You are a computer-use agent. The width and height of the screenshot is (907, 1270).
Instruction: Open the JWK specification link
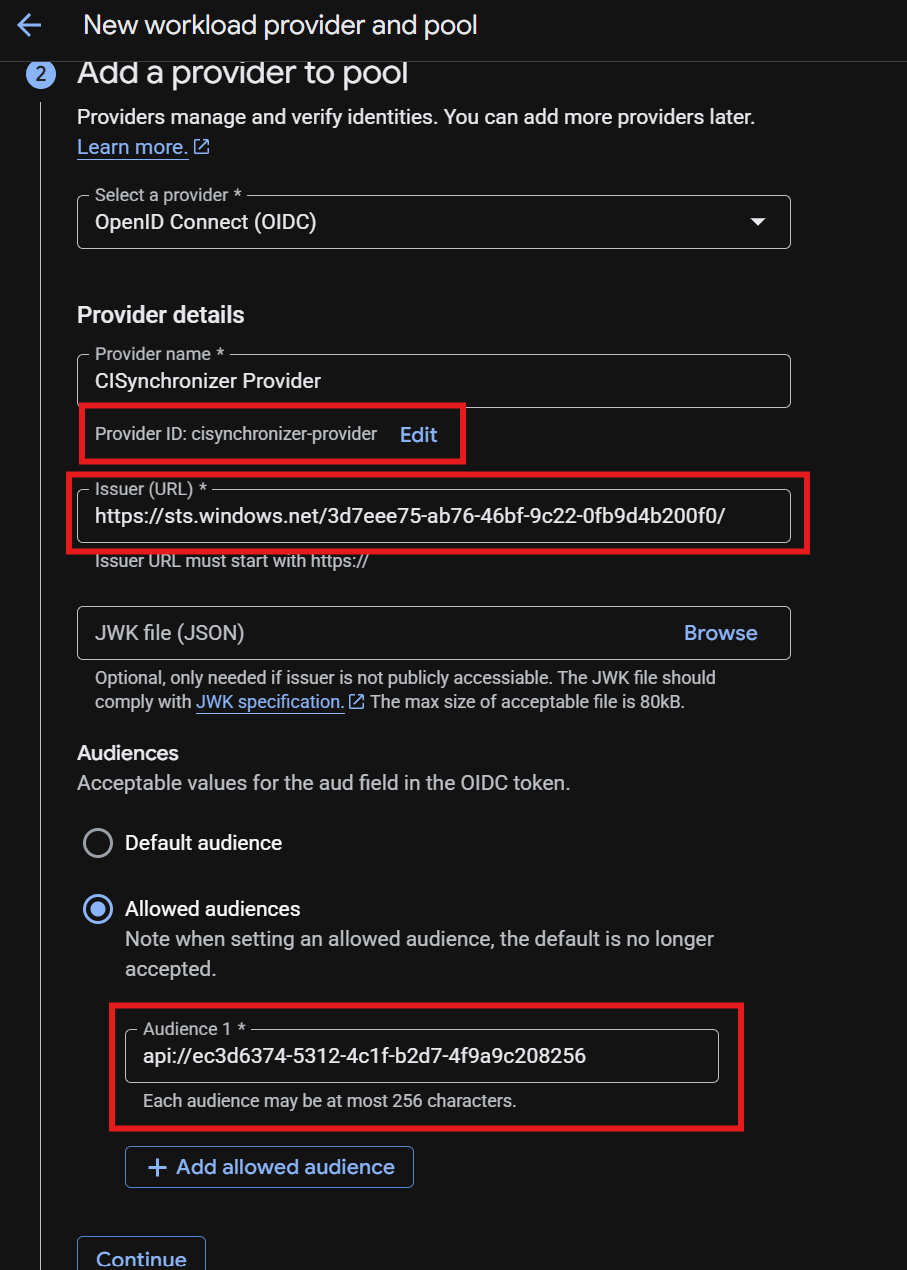(270, 702)
